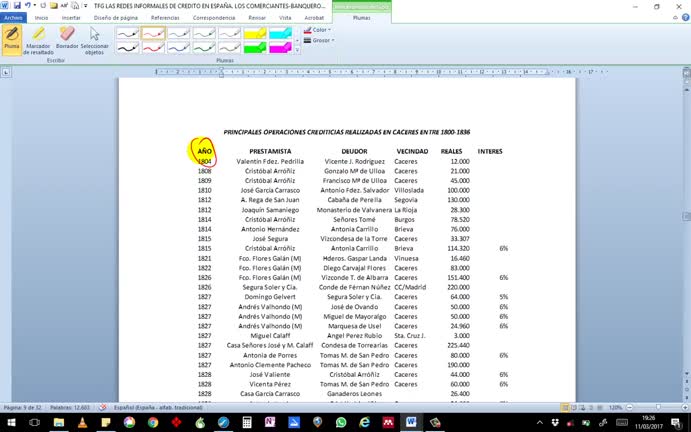This screenshot has height=432, width=691.
Task: Open the Vista tab
Action: (x=285, y=18)
